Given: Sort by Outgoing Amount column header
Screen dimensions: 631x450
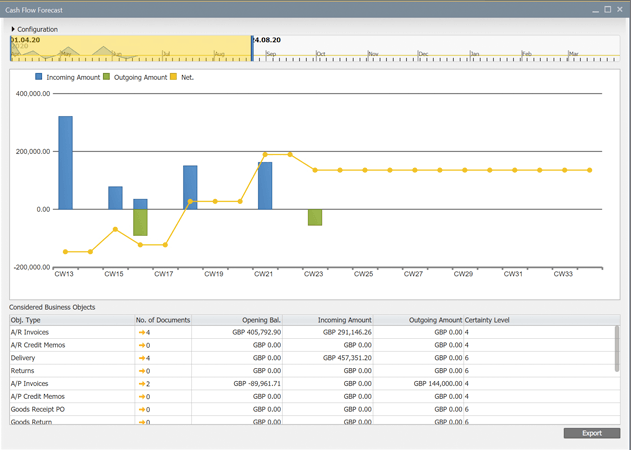Looking at the screenshot, I should 418,320.
